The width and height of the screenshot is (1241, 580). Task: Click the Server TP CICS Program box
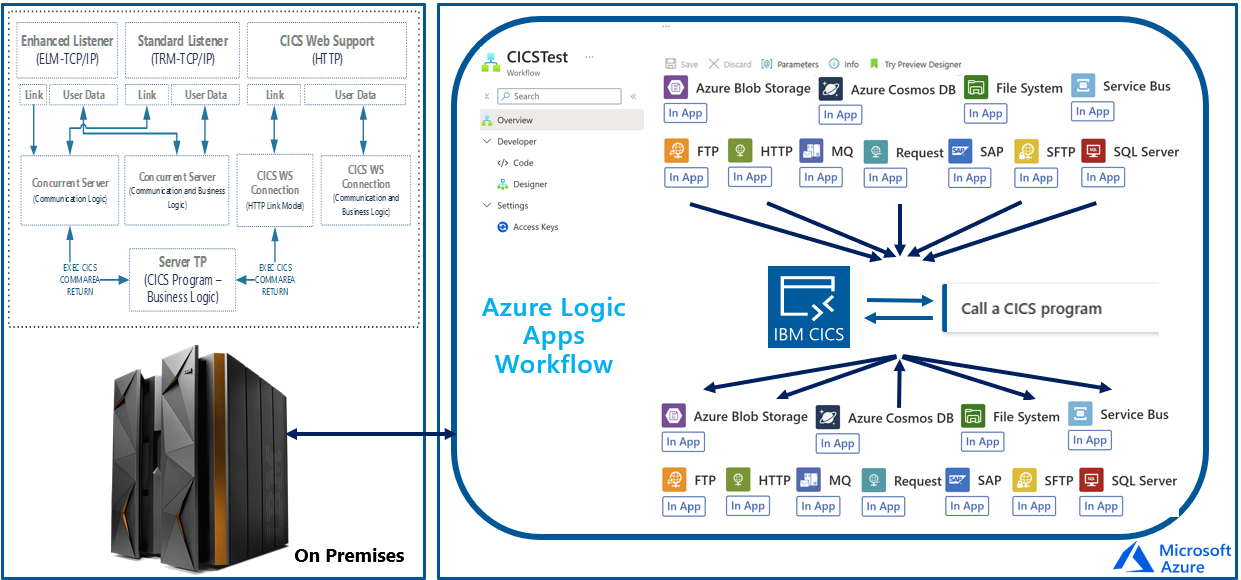[182, 278]
